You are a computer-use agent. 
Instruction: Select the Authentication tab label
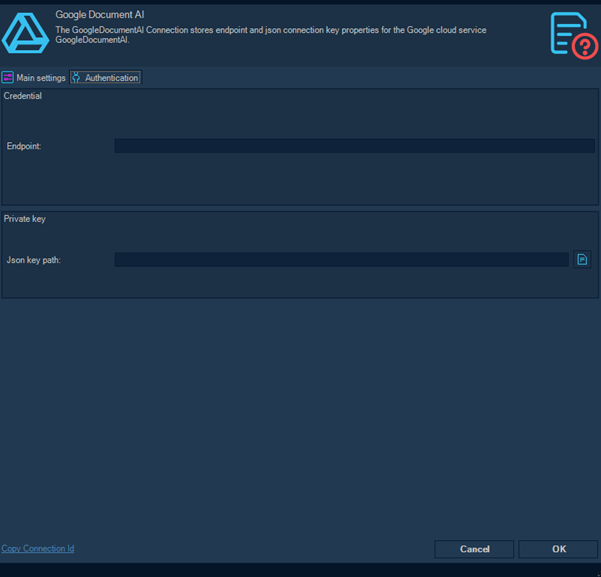tap(111, 78)
